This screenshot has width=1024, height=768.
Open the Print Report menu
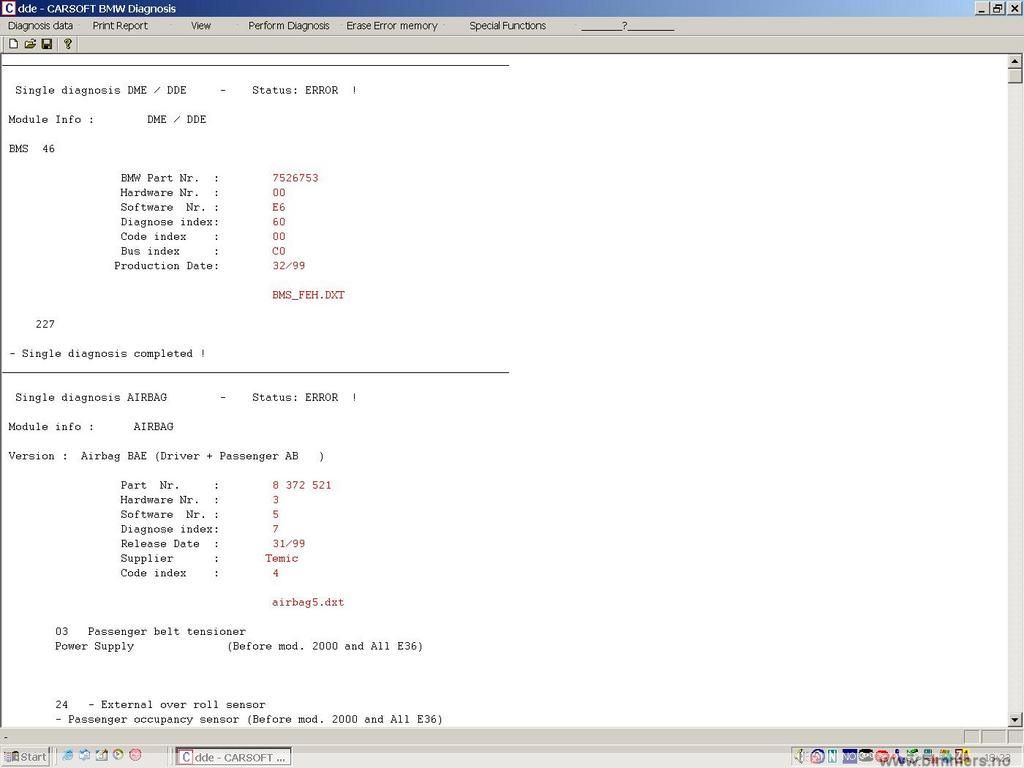click(x=120, y=26)
